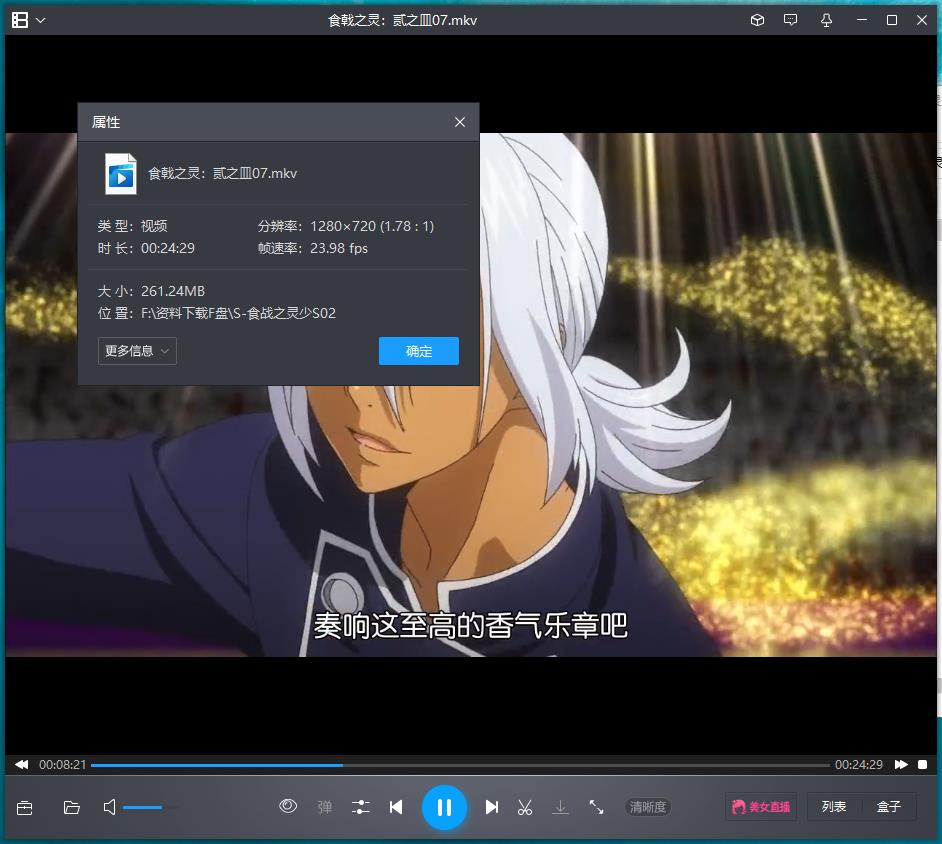942x844 pixels.
Task: Toggle the pin-on-top icon in title bar
Action: [x=827, y=20]
